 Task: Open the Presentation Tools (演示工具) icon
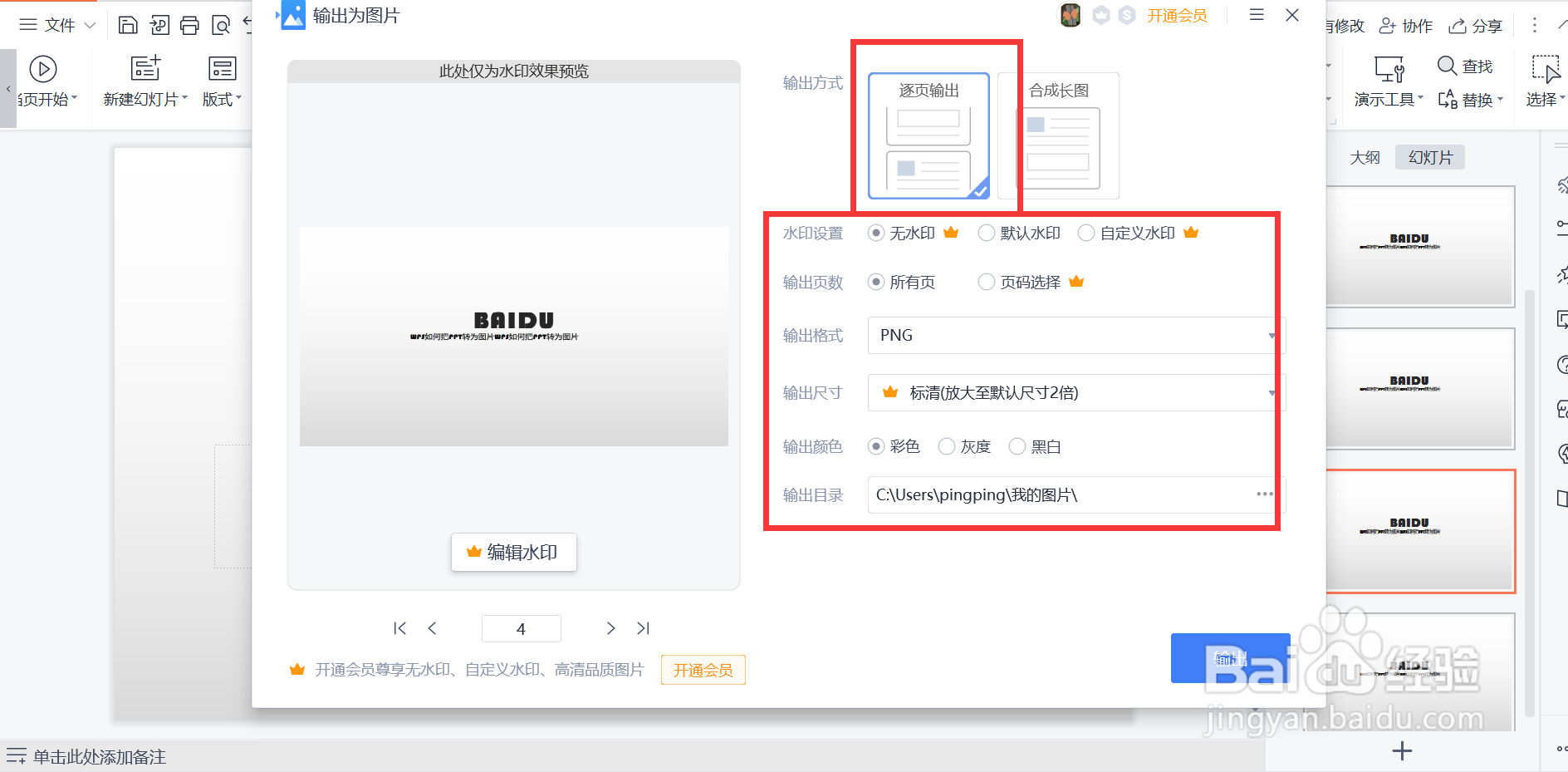pos(1389,68)
